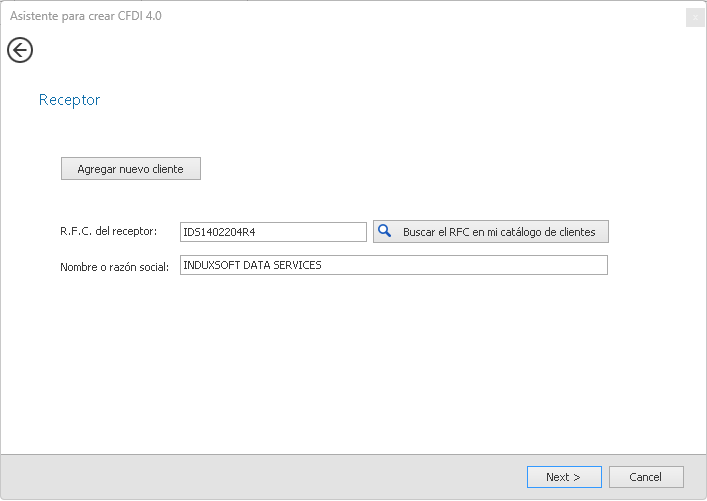This screenshot has width=707, height=501.
Task: Go back using the circled arrow icon
Action: pos(20,50)
